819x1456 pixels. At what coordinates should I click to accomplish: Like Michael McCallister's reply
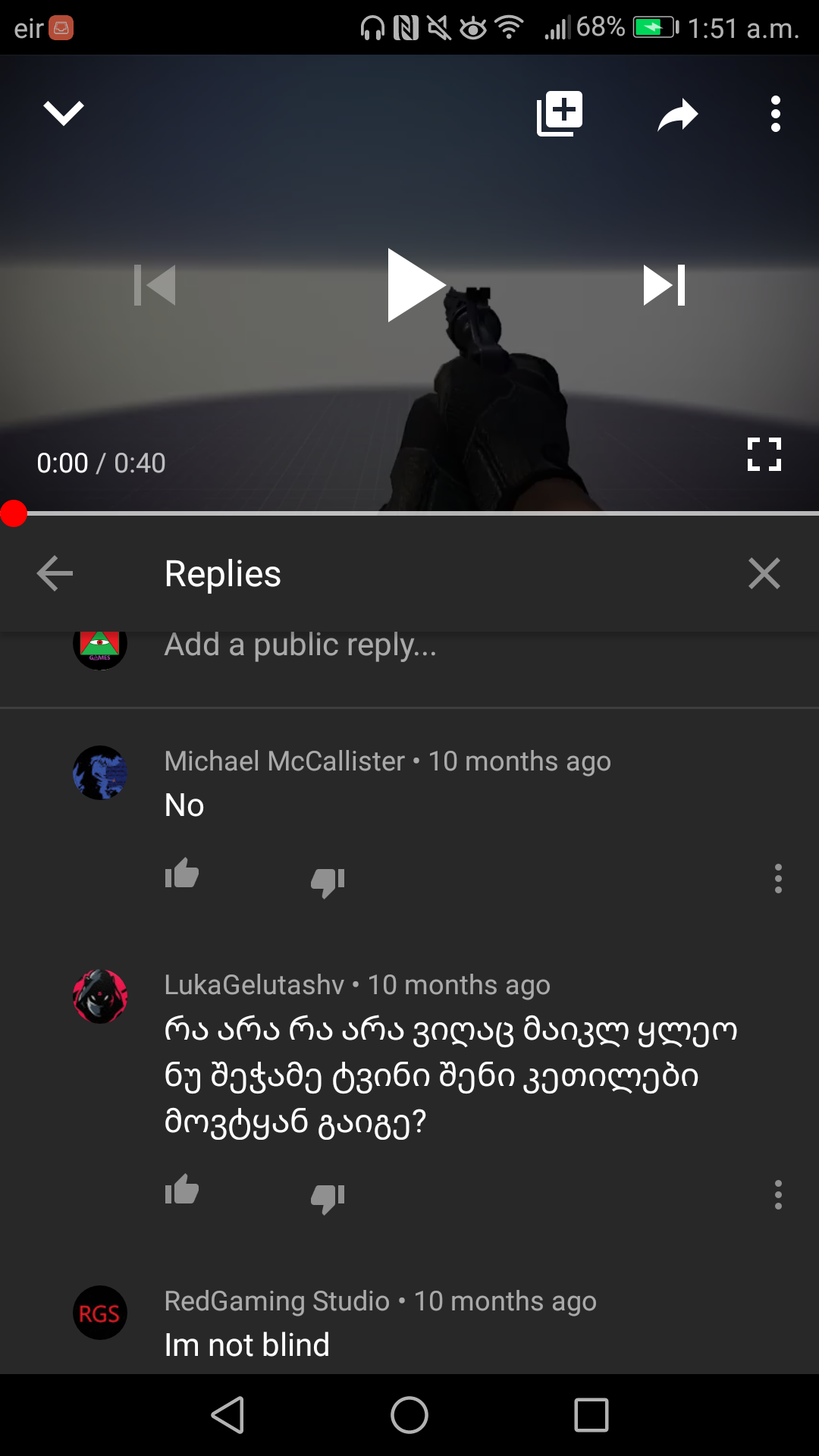tap(182, 874)
